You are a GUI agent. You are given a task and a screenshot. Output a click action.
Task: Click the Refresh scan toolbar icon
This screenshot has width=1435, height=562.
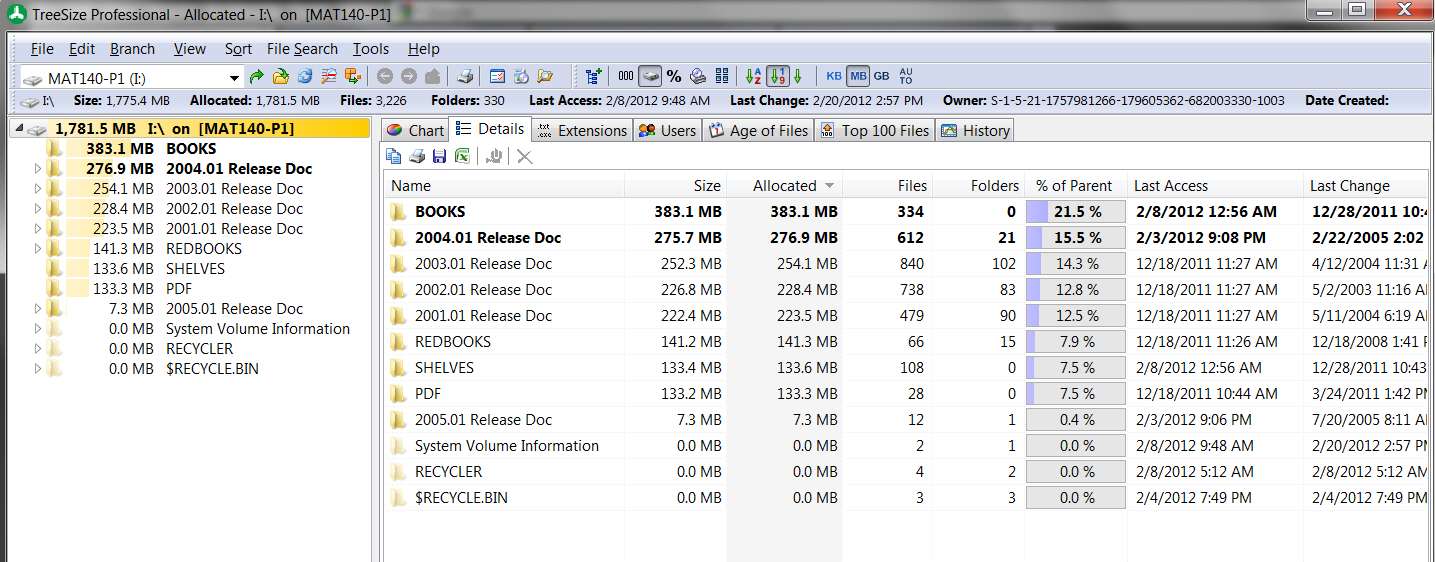tap(305, 76)
